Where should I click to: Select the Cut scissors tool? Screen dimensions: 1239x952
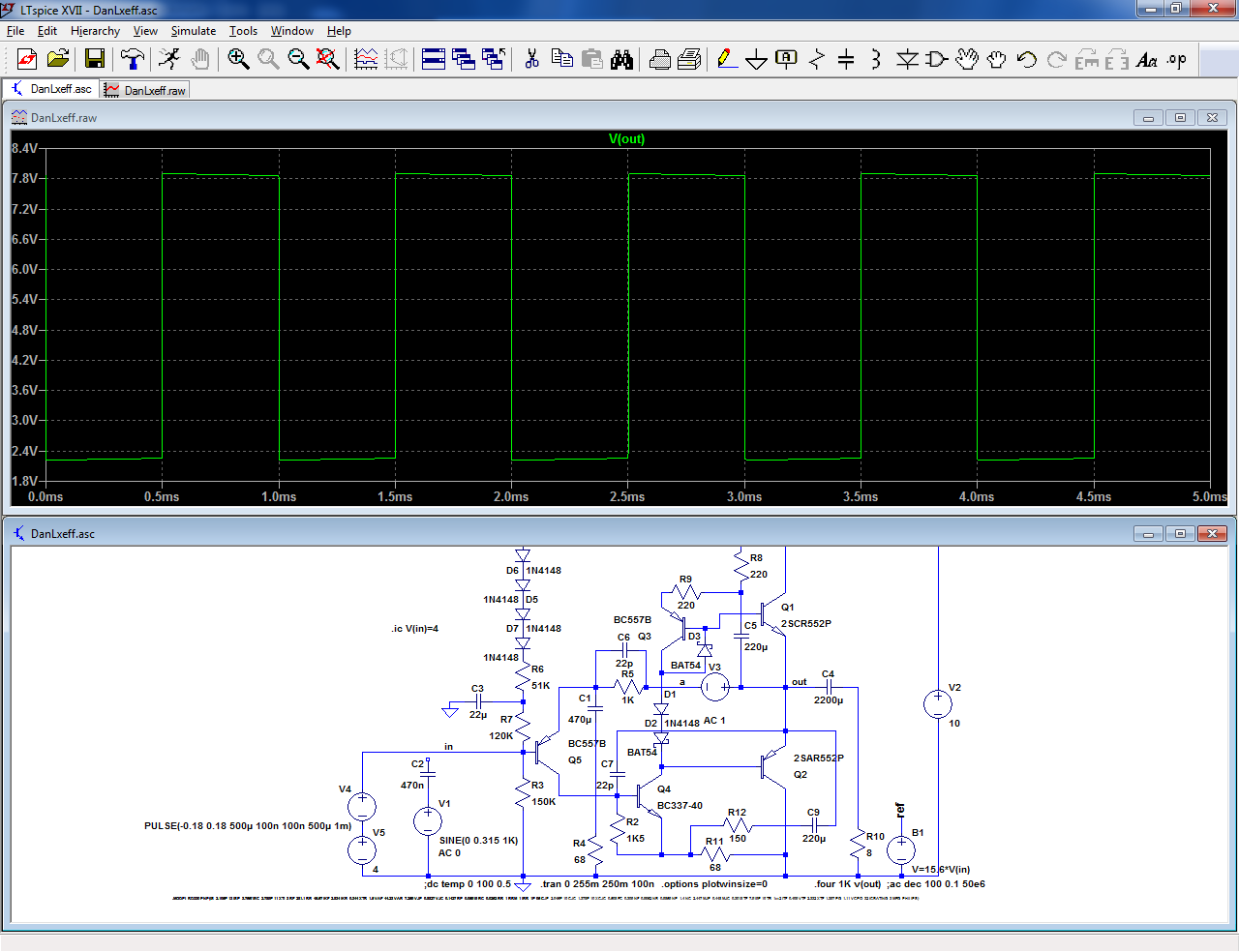click(x=531, y=59)
